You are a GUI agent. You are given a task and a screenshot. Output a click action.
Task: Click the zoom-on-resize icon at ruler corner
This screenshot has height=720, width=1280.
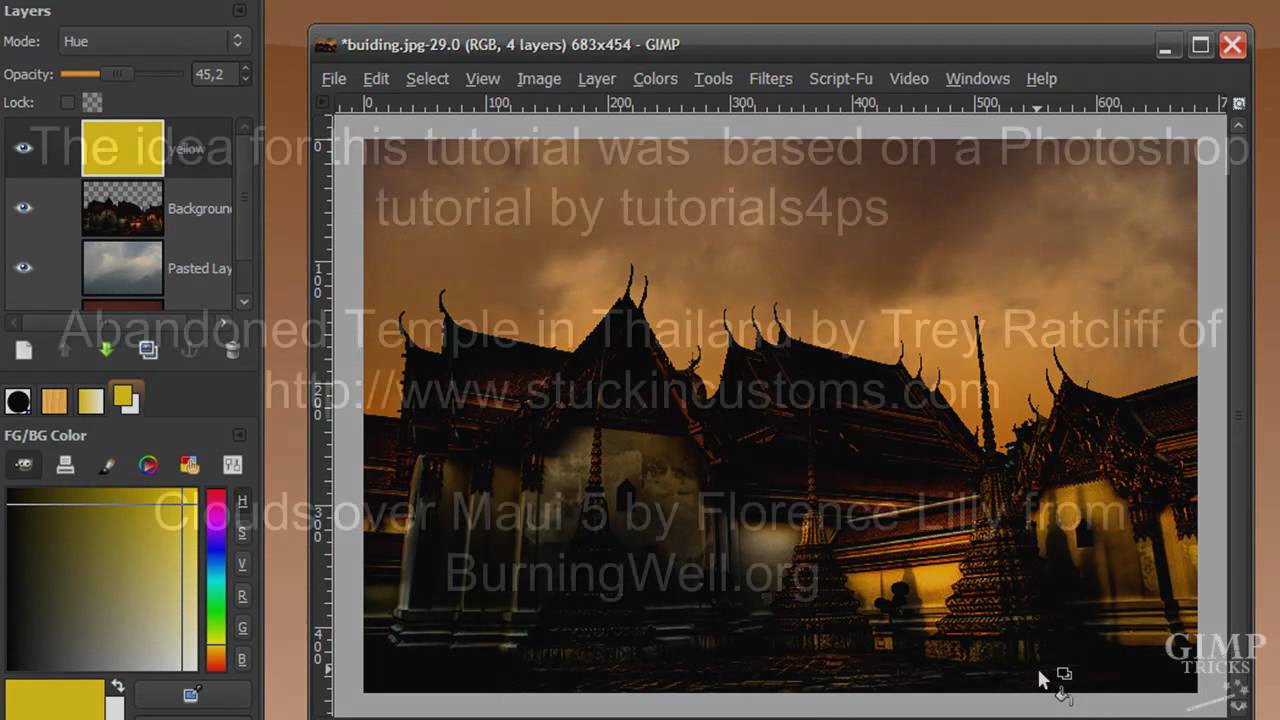tap(1239, 103)
